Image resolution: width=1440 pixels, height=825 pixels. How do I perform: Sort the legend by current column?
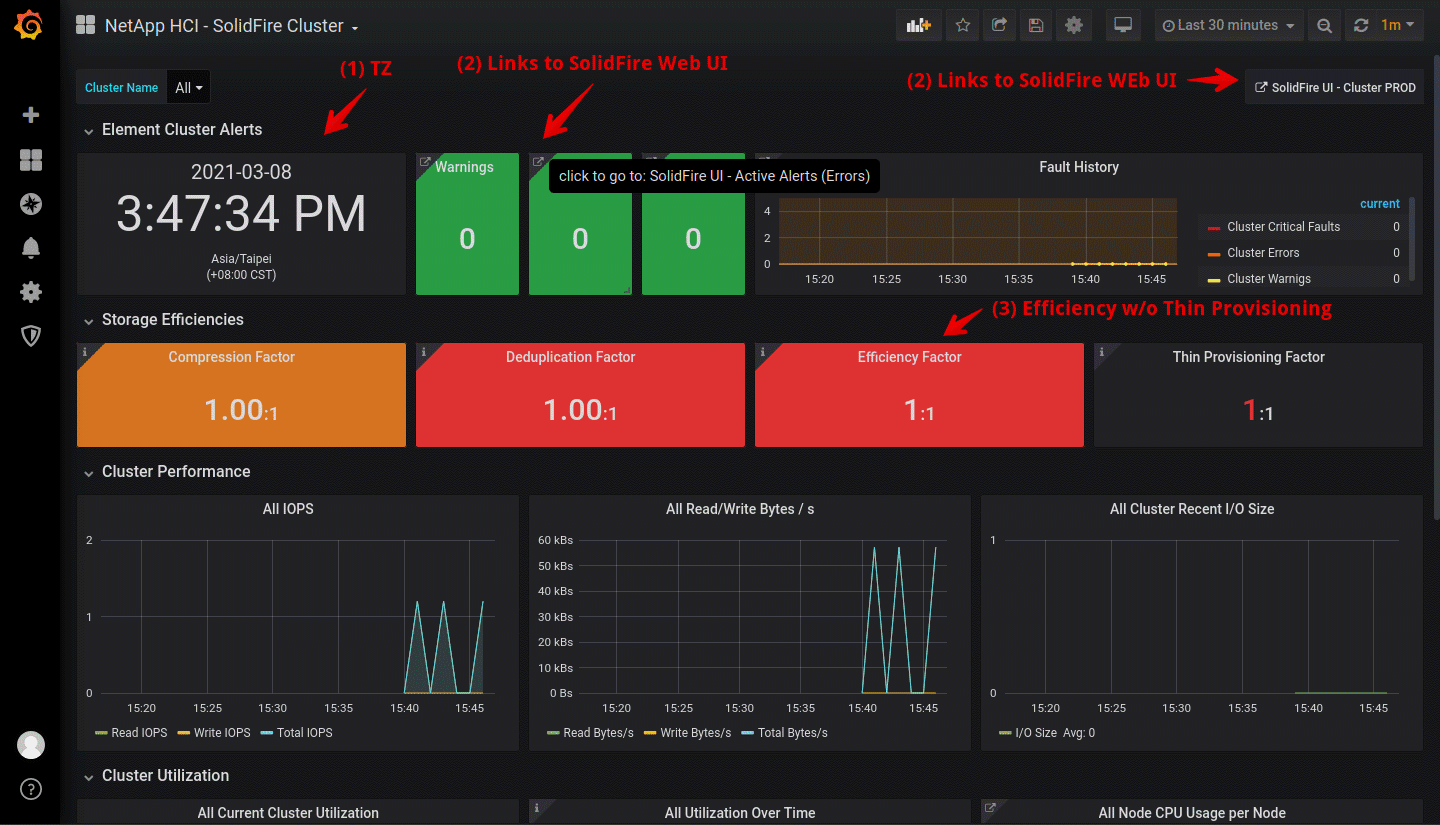pos(1380,204)
